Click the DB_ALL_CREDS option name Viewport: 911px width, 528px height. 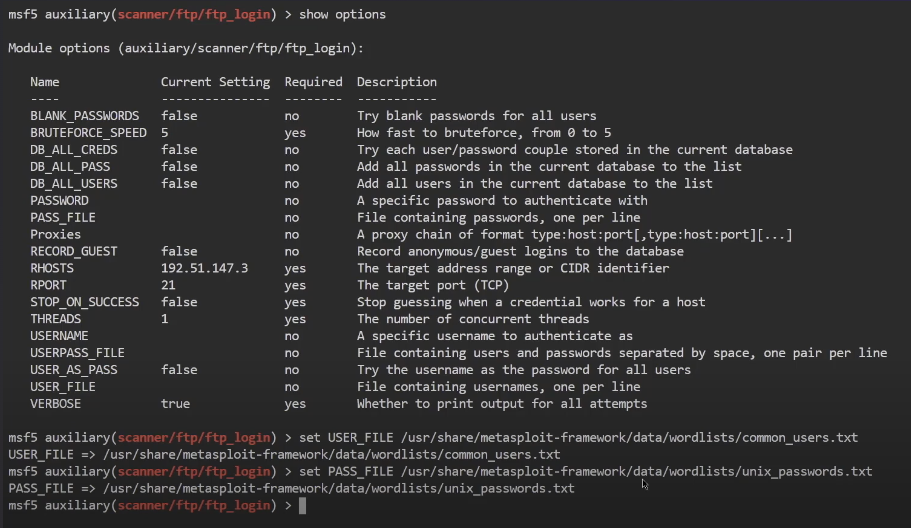pos(73,150)
